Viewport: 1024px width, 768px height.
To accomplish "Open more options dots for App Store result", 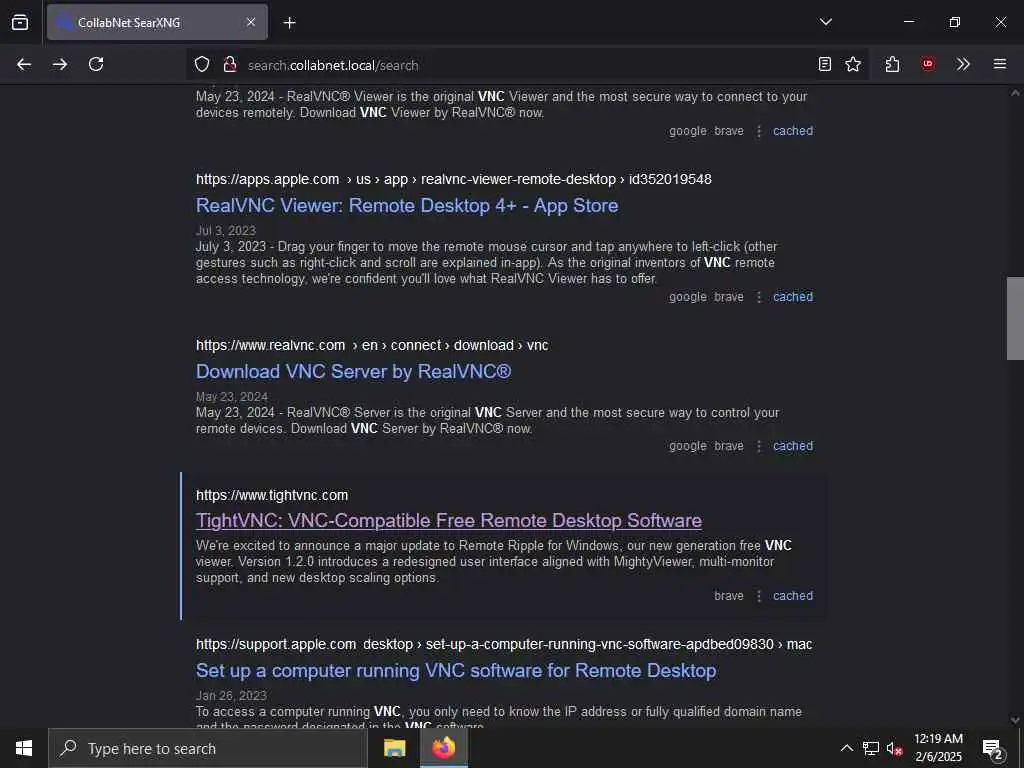I will pos(758,297).
